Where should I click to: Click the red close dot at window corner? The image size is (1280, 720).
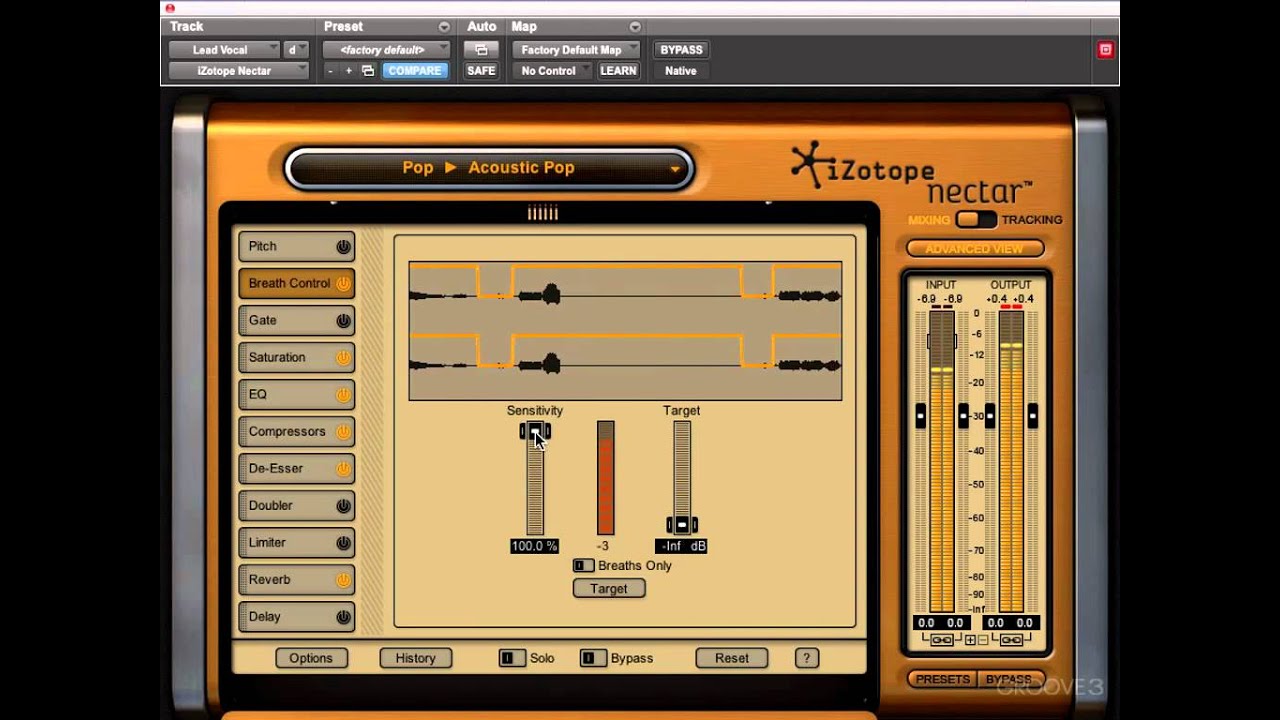click(170, 8)
